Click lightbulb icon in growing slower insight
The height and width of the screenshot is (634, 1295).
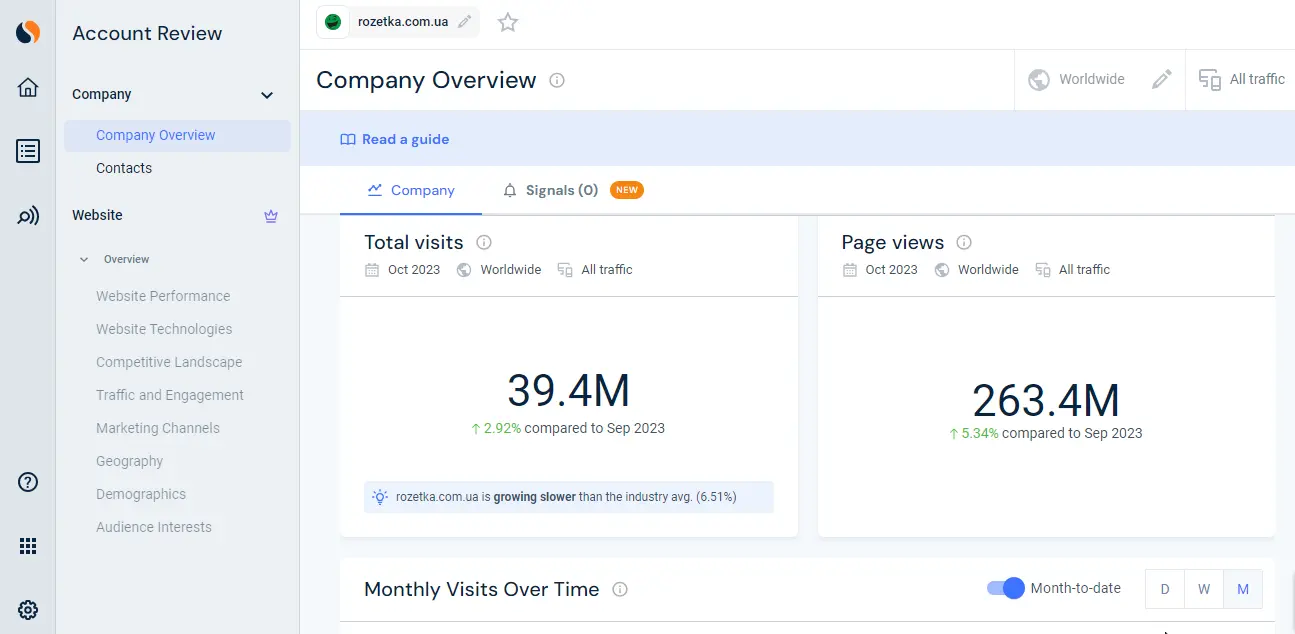(380, 496)
